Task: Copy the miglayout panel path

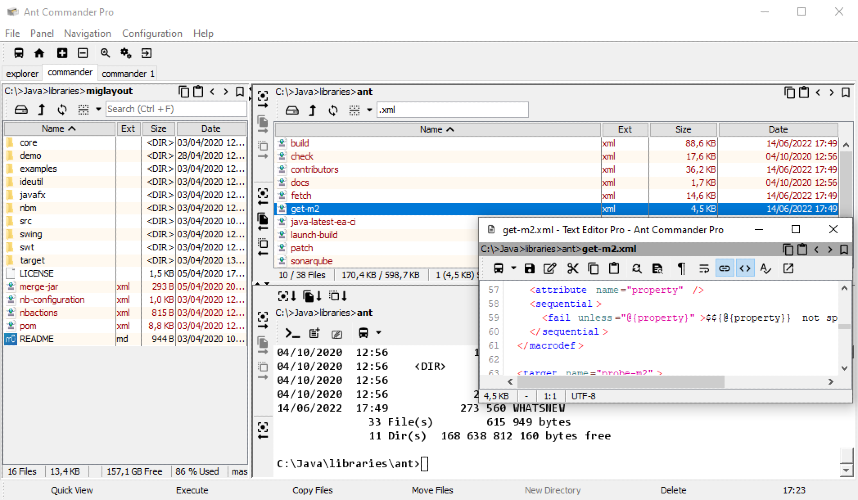Action: (184, 92)
